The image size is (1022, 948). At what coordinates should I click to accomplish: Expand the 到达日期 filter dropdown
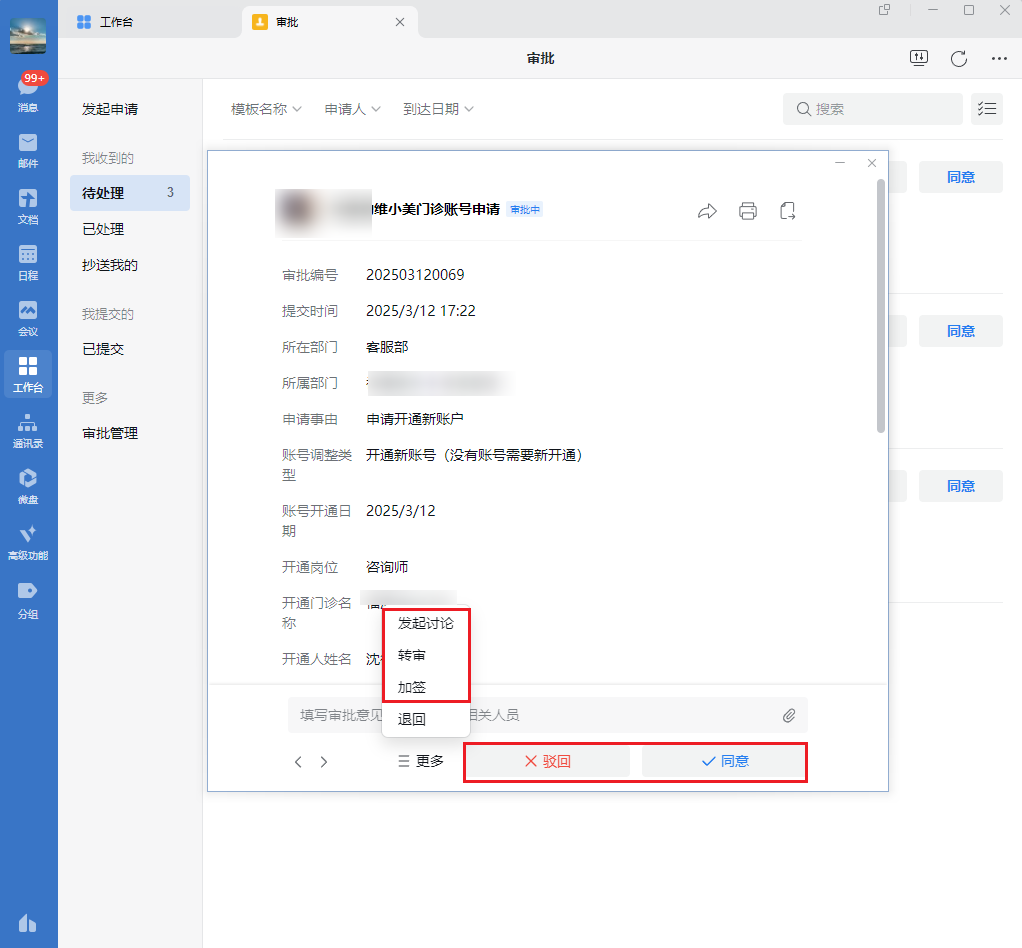437,109
